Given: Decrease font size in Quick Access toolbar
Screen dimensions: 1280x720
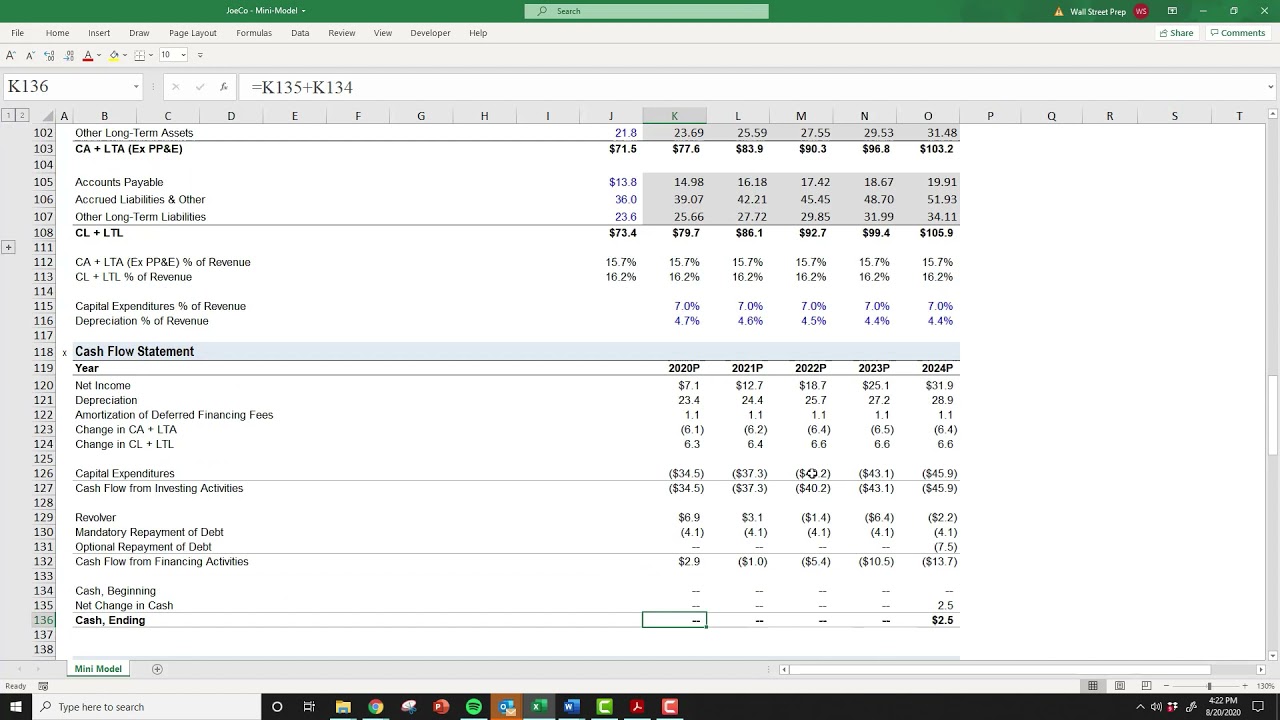Looking at the screenshot, I should pos(30,55).
